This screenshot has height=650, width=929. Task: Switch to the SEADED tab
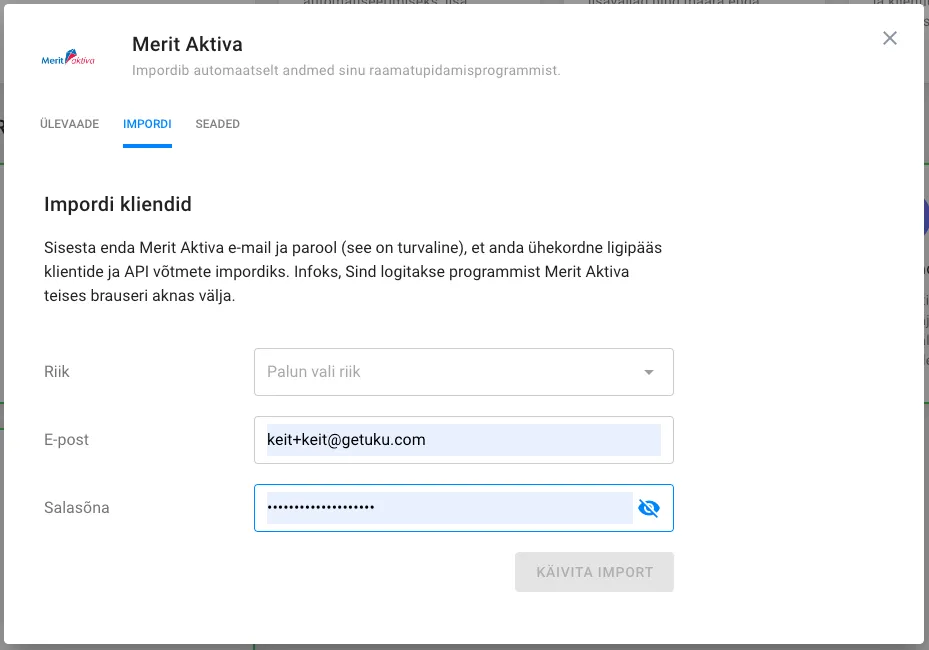(217, 123)
